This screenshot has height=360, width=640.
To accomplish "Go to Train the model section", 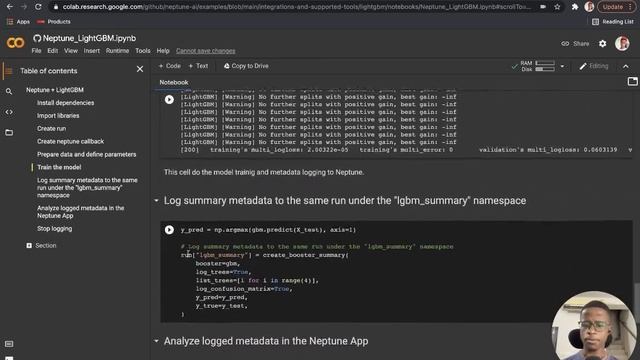I will (x=59, y=167).
